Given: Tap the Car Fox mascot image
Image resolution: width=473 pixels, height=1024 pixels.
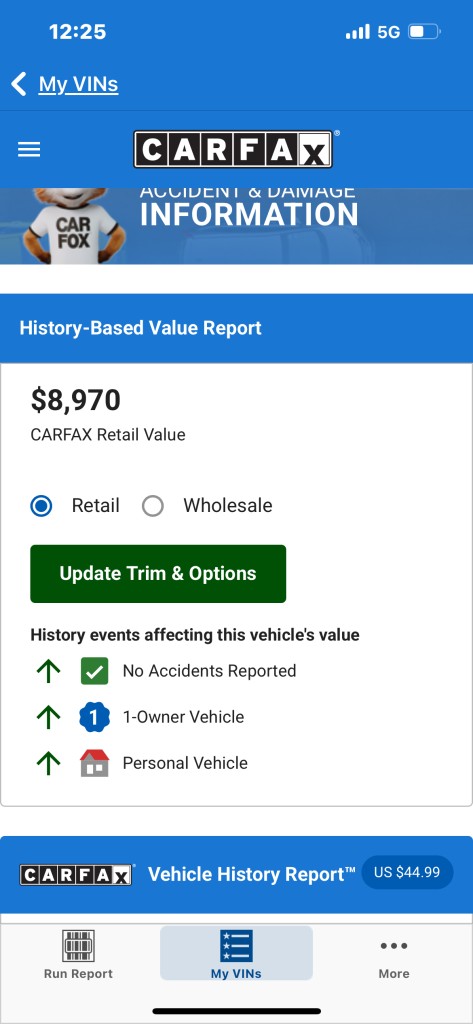Looking at the screenshot, I should tap(70, 226).
